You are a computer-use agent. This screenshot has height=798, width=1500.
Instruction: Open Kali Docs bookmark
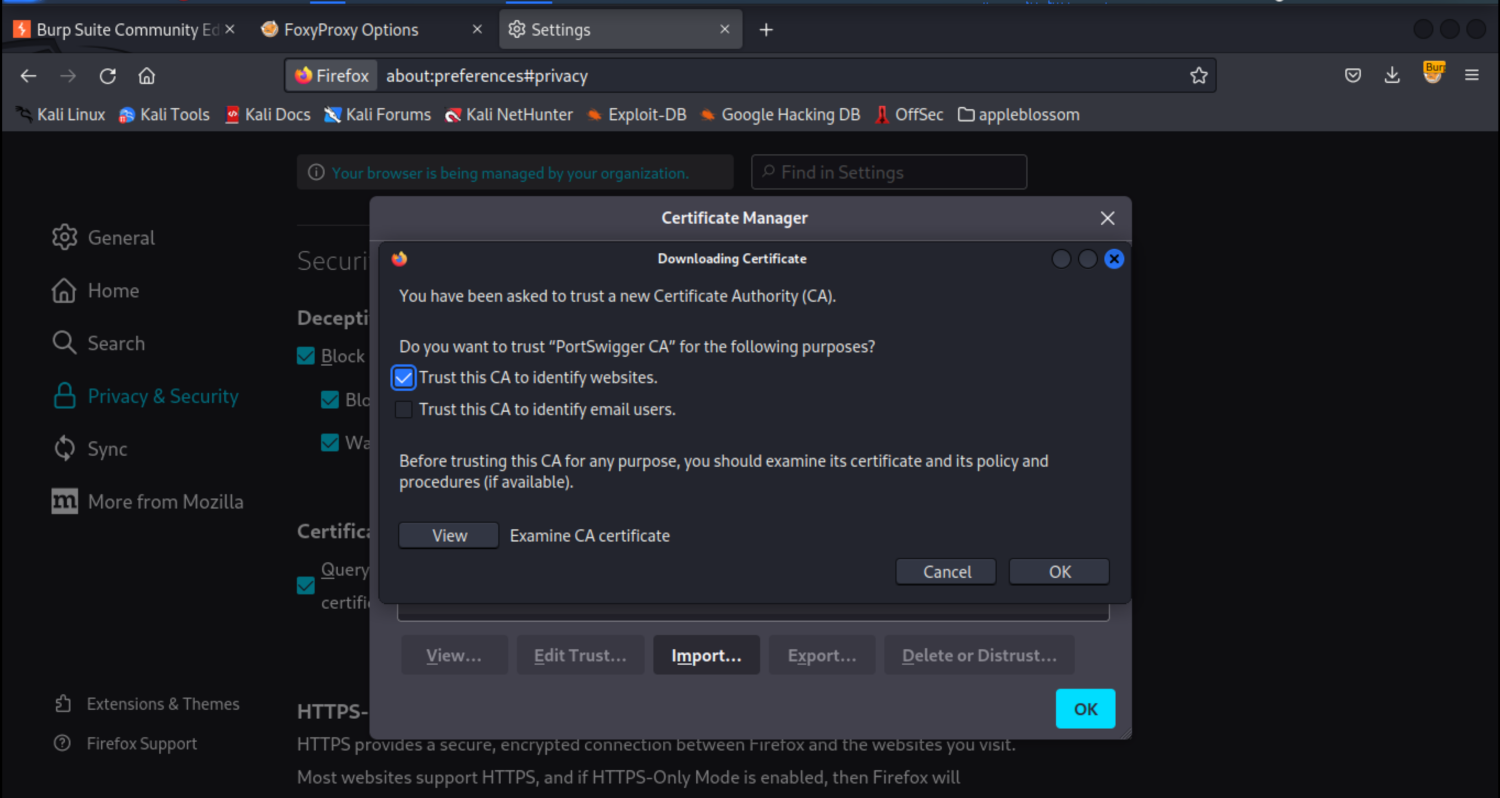point(268,115)
